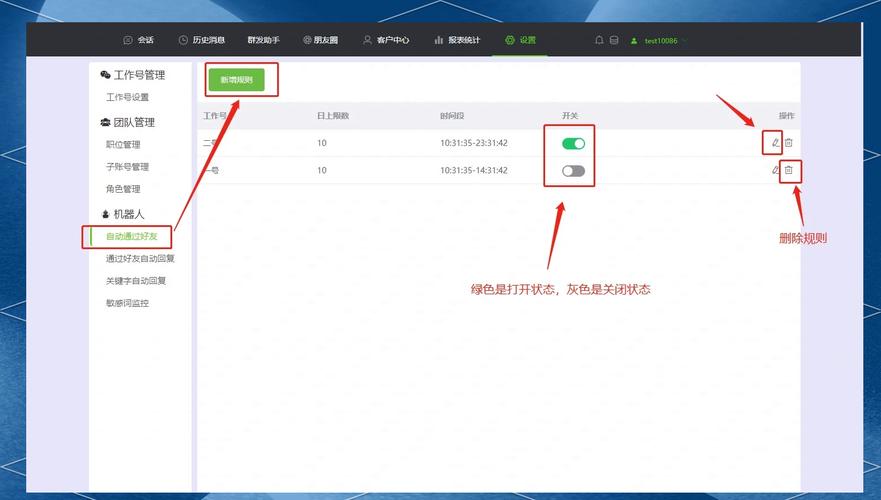Open the 朋友圈 navigation item

point(321,40)
